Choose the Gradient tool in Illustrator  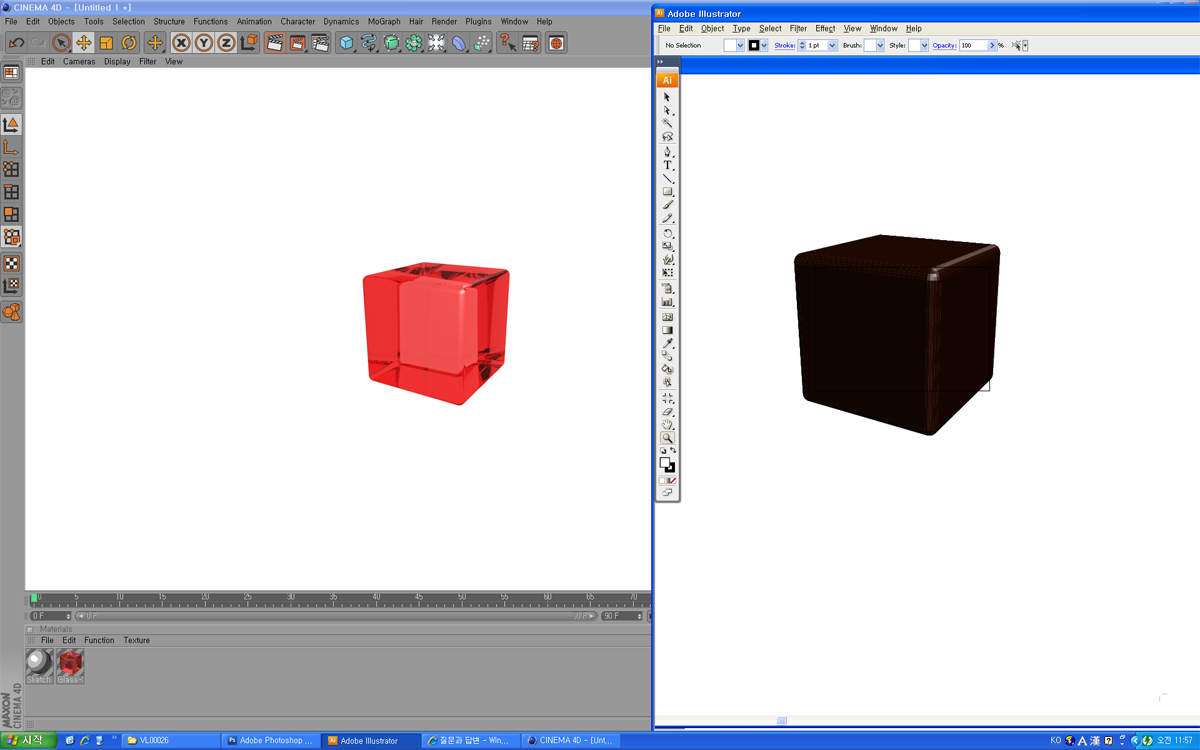pyautogui.click(x=667, y=330)
